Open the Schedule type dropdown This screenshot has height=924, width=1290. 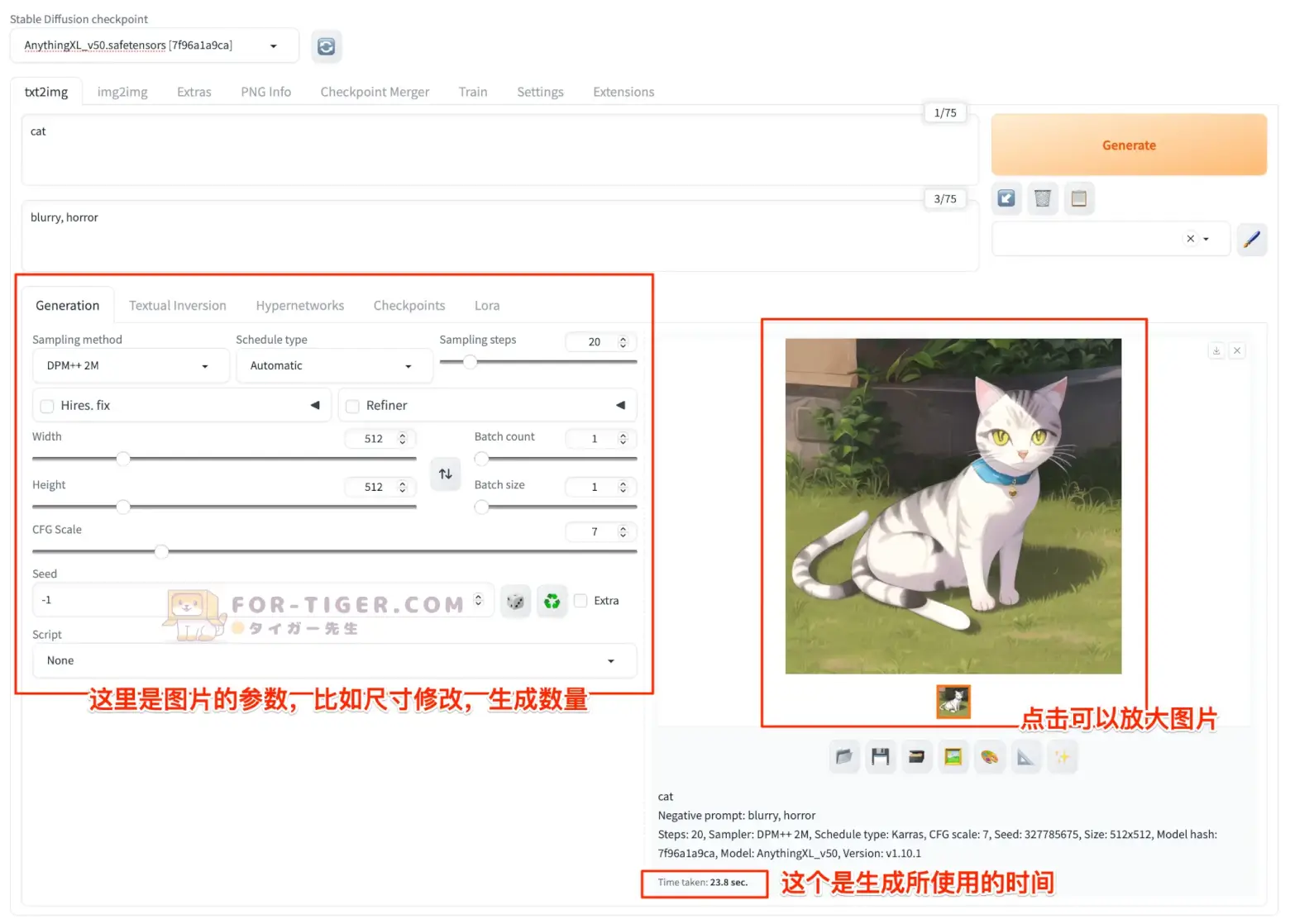333,366
